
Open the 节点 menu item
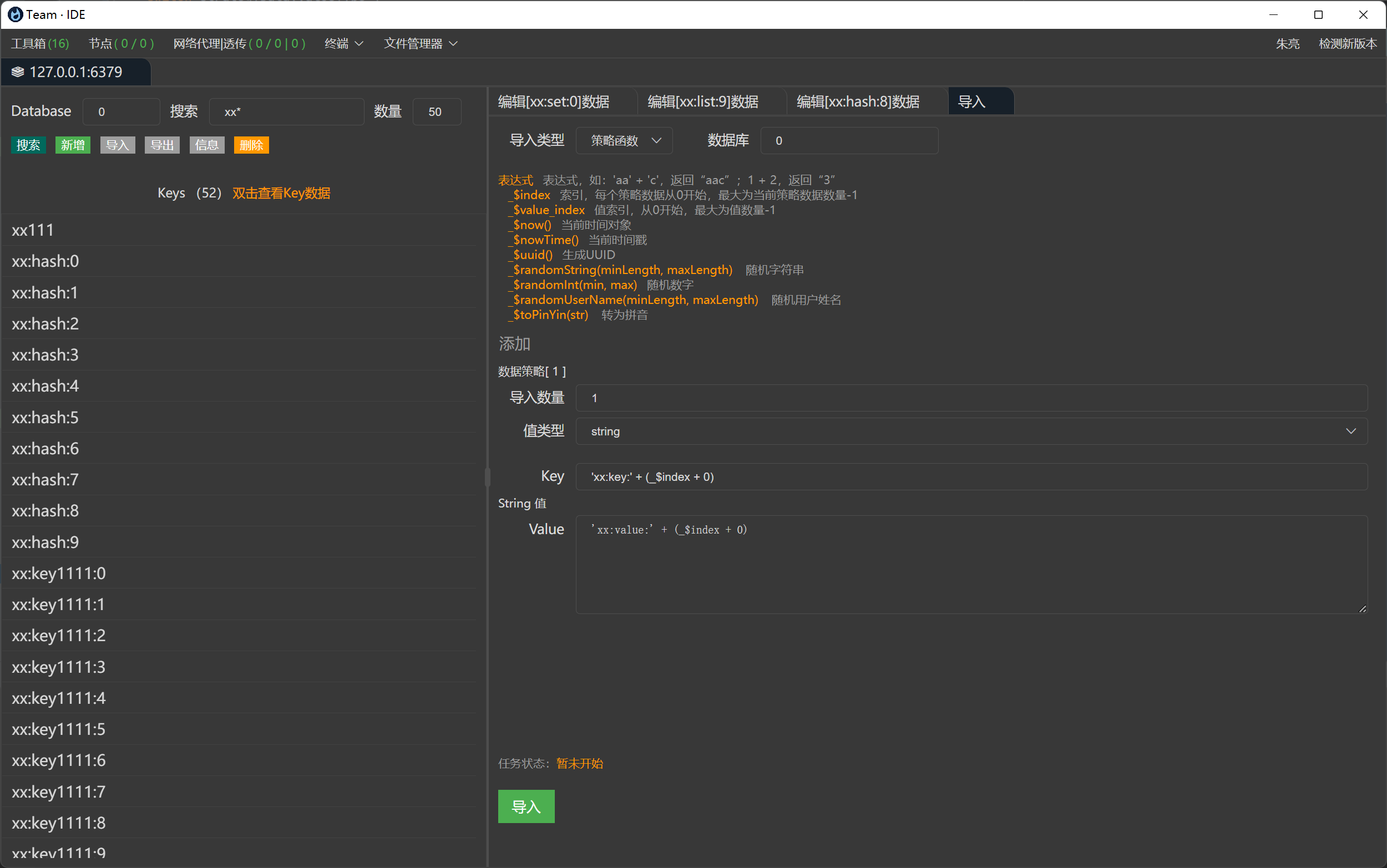pyautogui.click(x=121, y=44)
